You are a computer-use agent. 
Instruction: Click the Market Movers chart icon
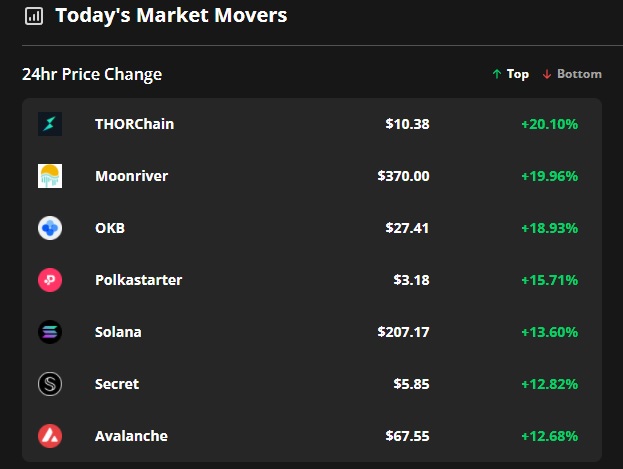(x=34, y=16)
